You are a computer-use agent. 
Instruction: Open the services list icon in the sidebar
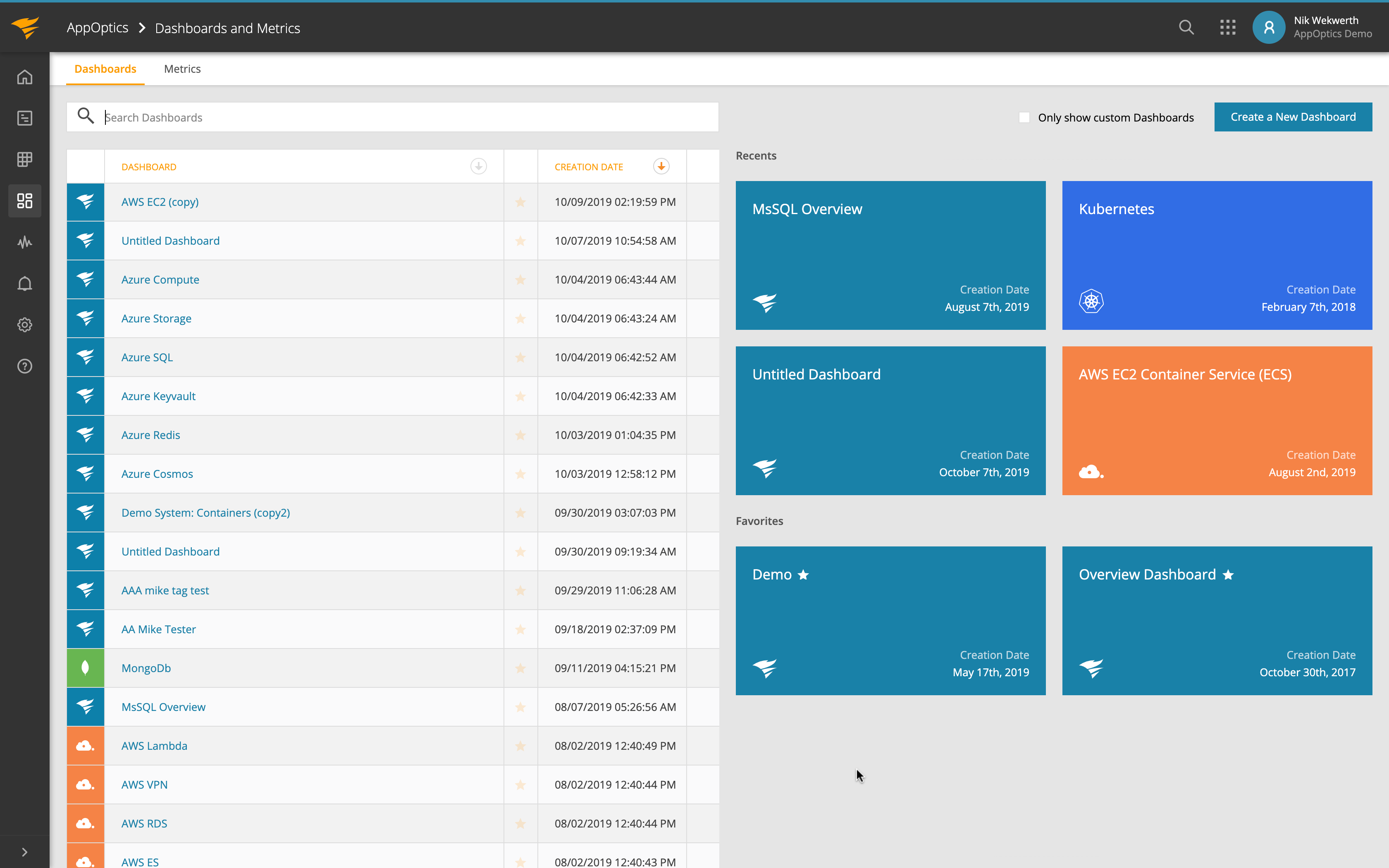pos(25,118)
